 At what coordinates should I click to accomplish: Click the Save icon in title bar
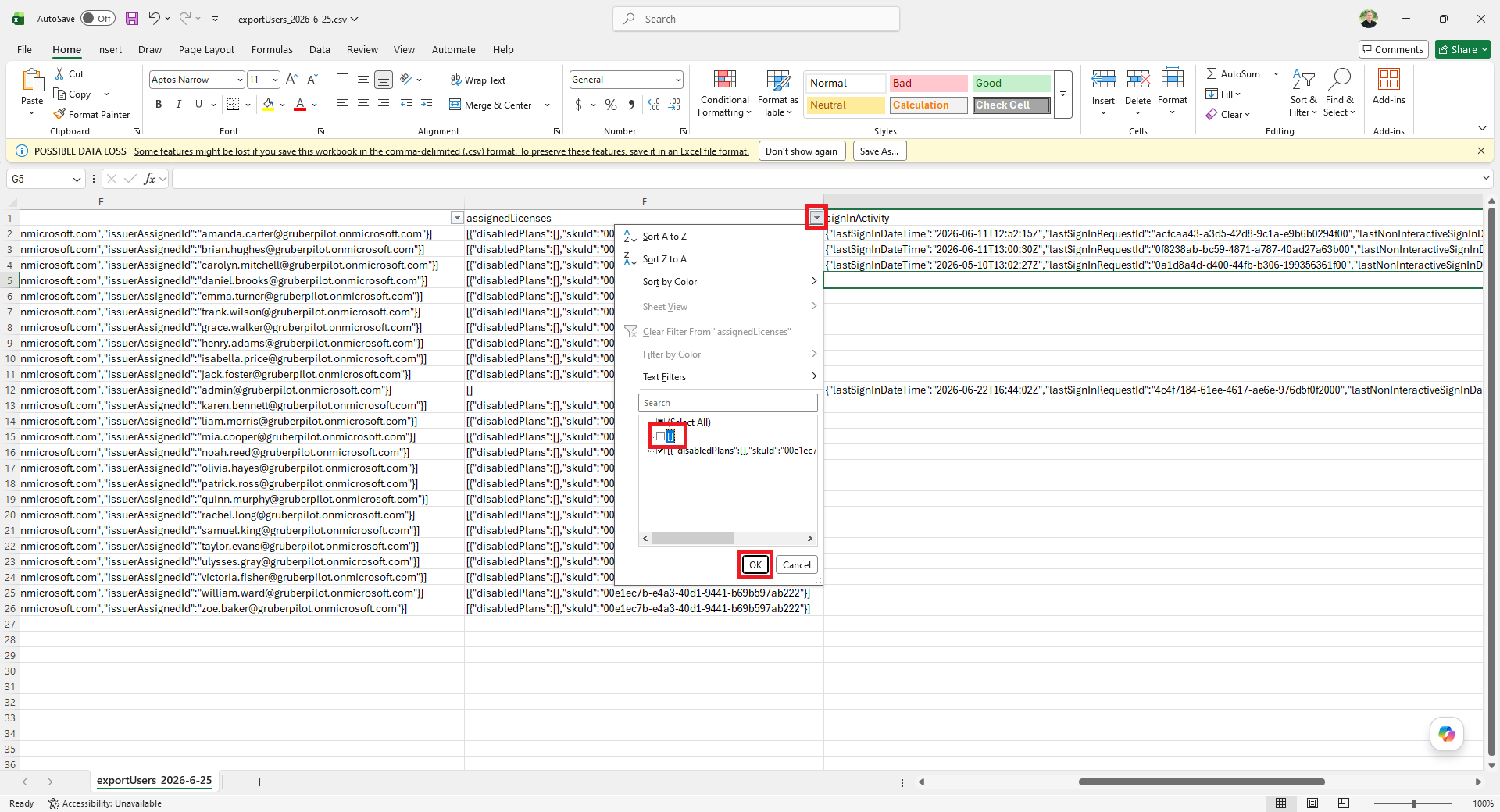click(x=131, y=19)
